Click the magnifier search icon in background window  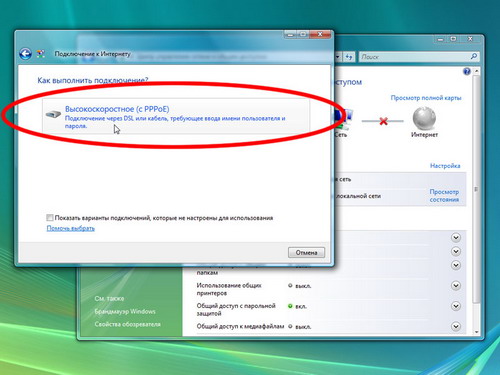(474, 57)
